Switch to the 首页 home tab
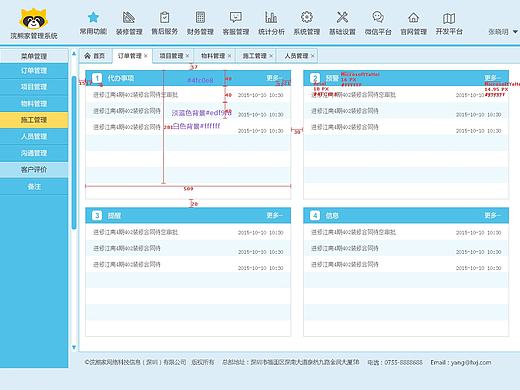 tap(95, 56)
